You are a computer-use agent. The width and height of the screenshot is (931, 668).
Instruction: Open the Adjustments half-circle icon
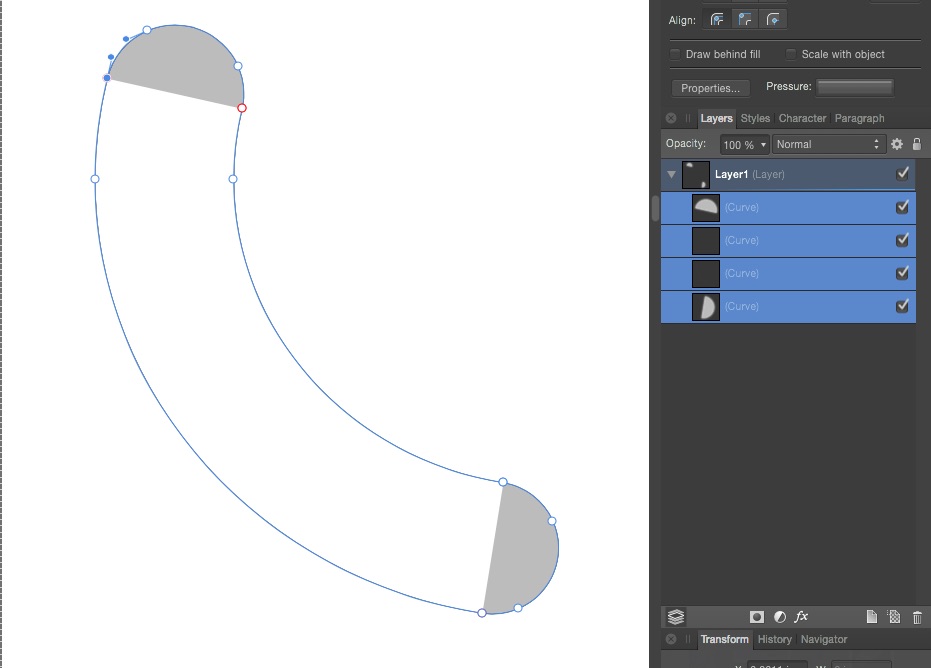[x=779, y=617]
